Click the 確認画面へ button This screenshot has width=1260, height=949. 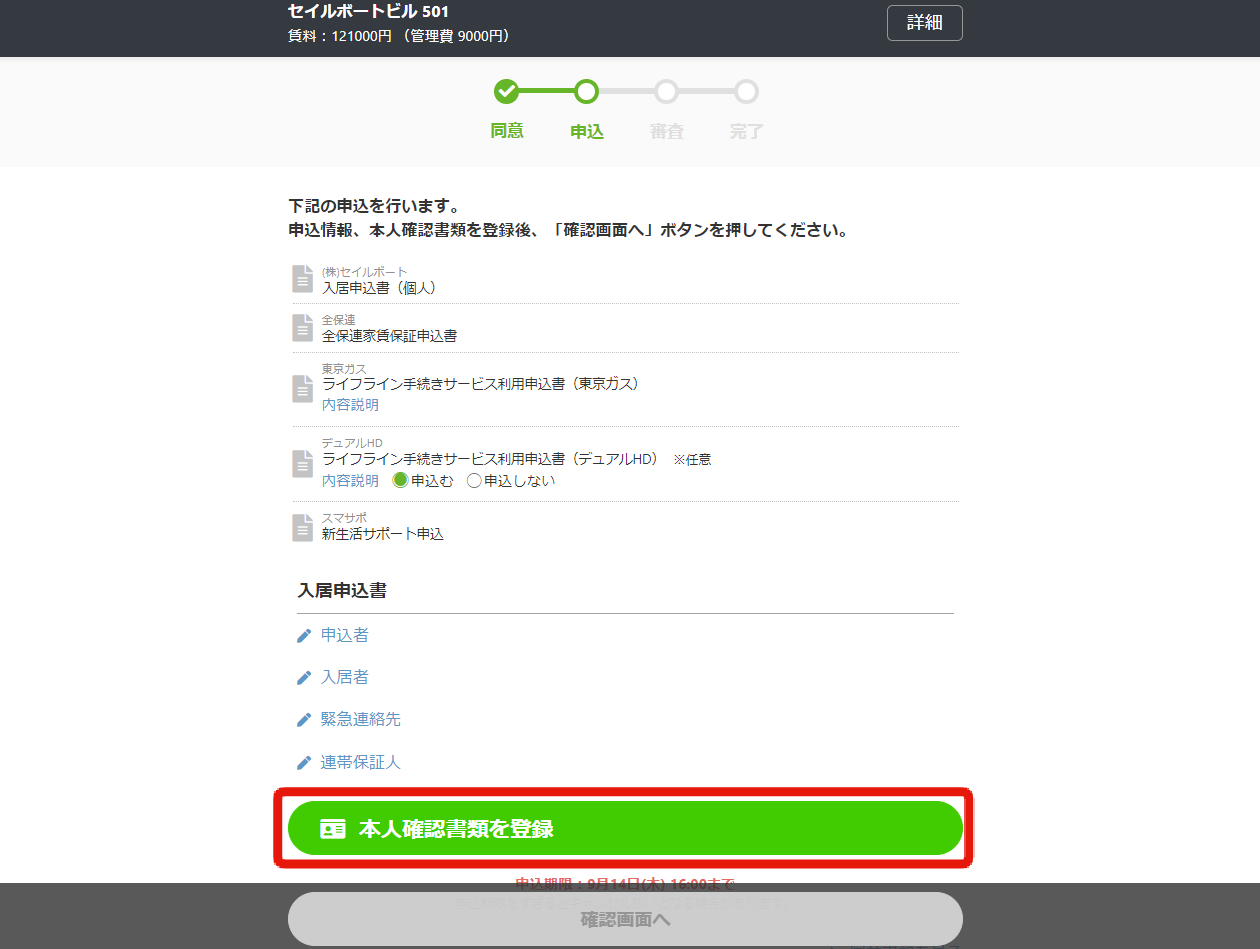point(625,919)
